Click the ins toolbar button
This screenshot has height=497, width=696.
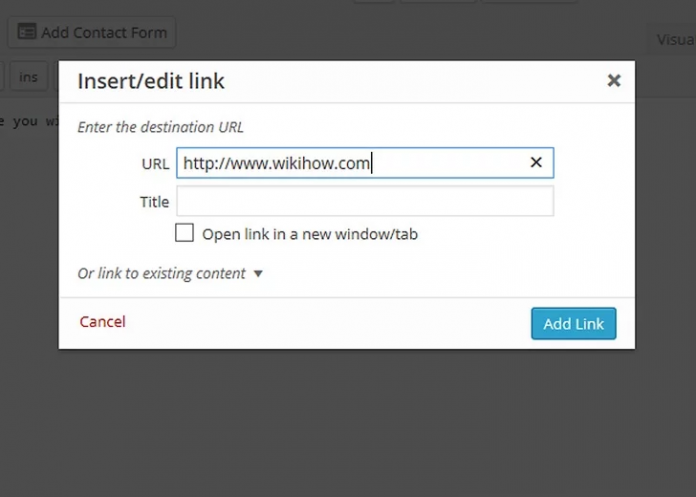[28, 77]
